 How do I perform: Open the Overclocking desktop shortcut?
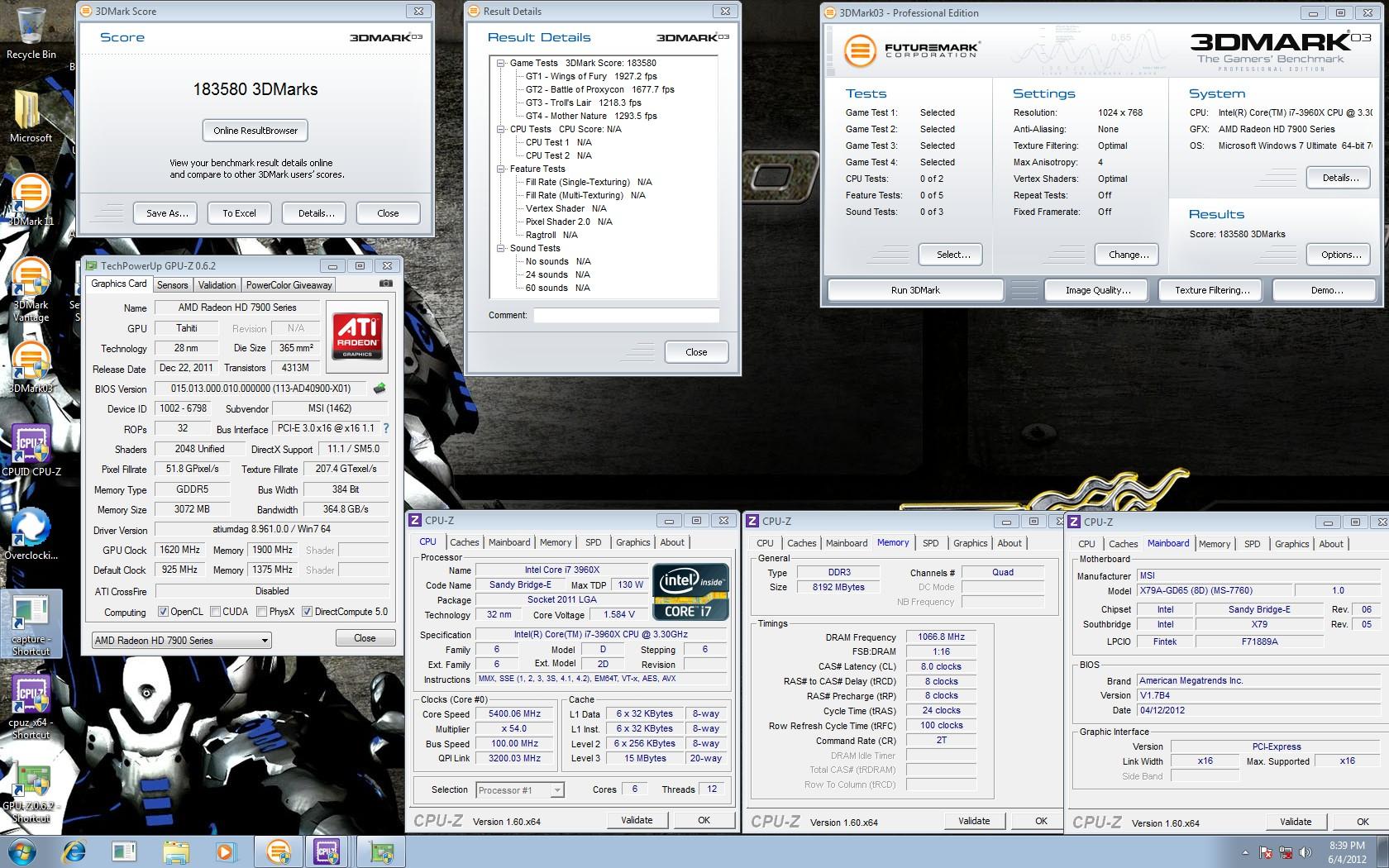pyautogui.click(x=31, y=533)
